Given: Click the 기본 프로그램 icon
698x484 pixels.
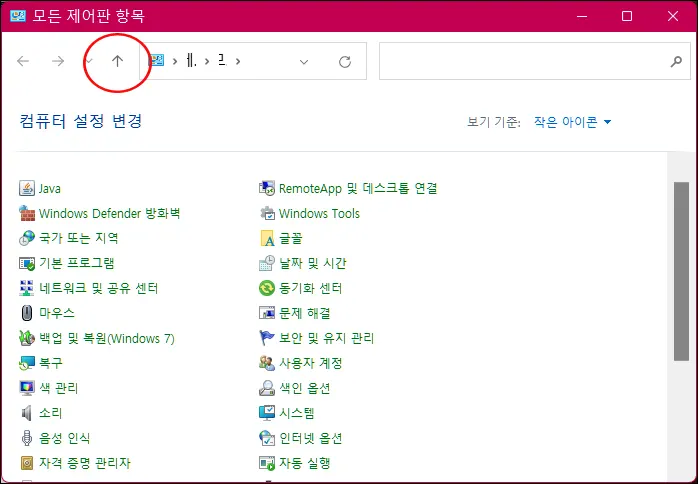Looking at the screenshot, I should [27, 263].
